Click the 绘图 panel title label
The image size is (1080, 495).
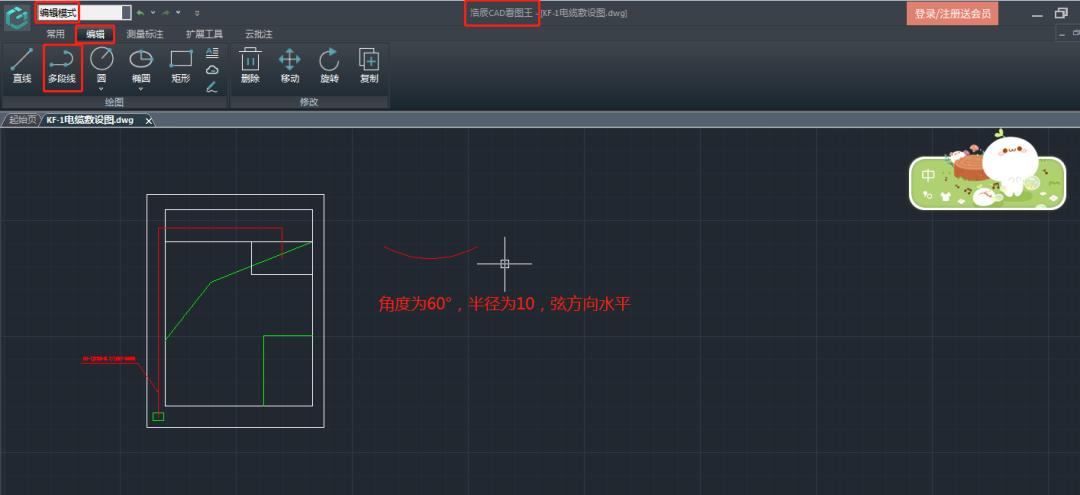click(114, 102)
